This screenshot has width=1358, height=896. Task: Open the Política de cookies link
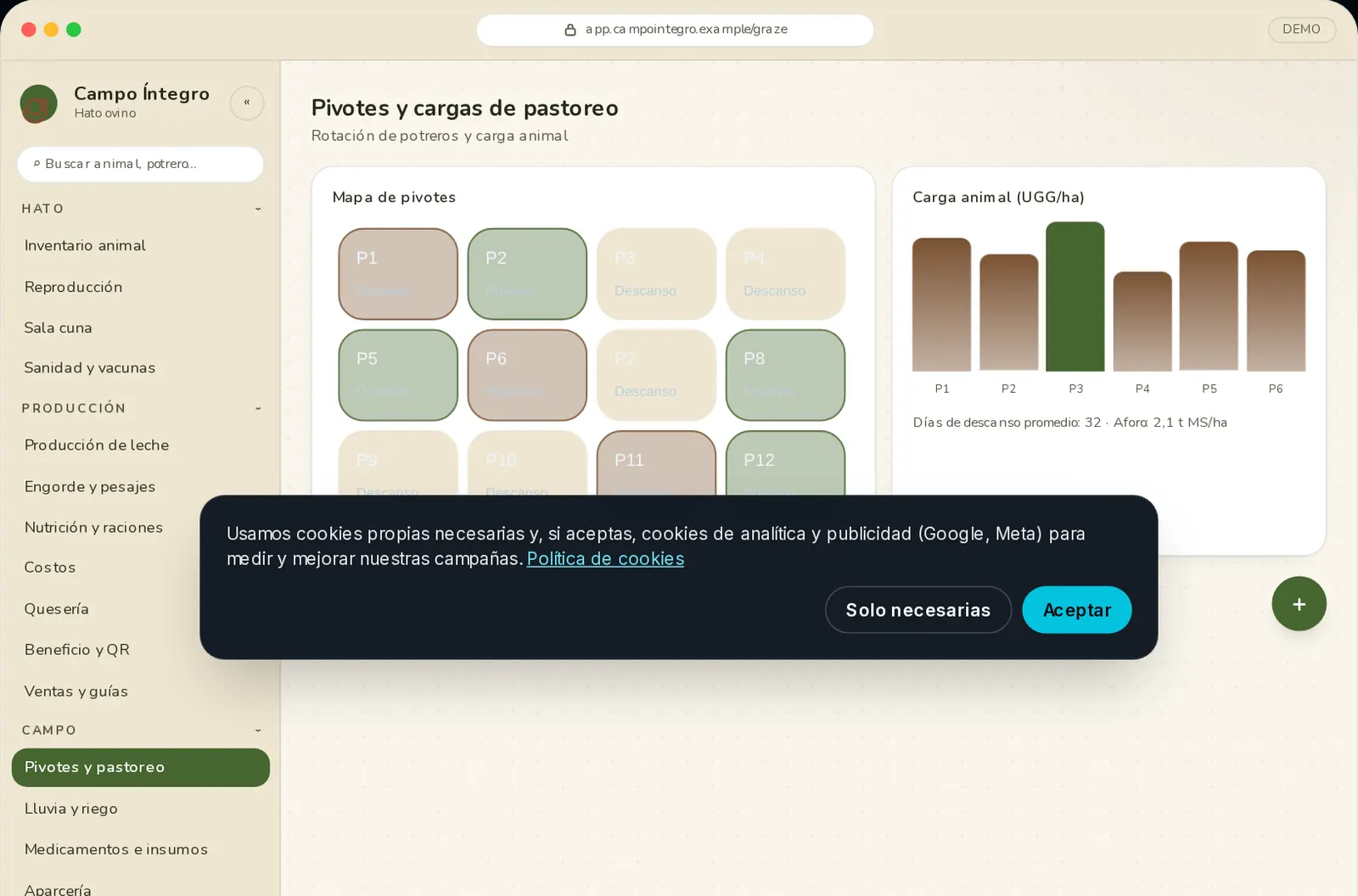click(x=605, y=558)
